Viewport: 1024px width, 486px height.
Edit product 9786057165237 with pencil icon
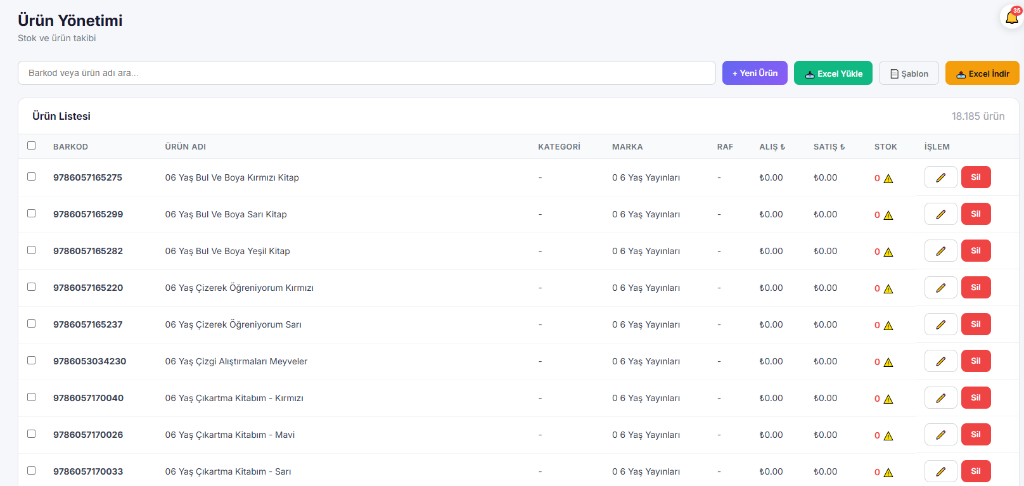pyautogui.click(x=940, y=324)
